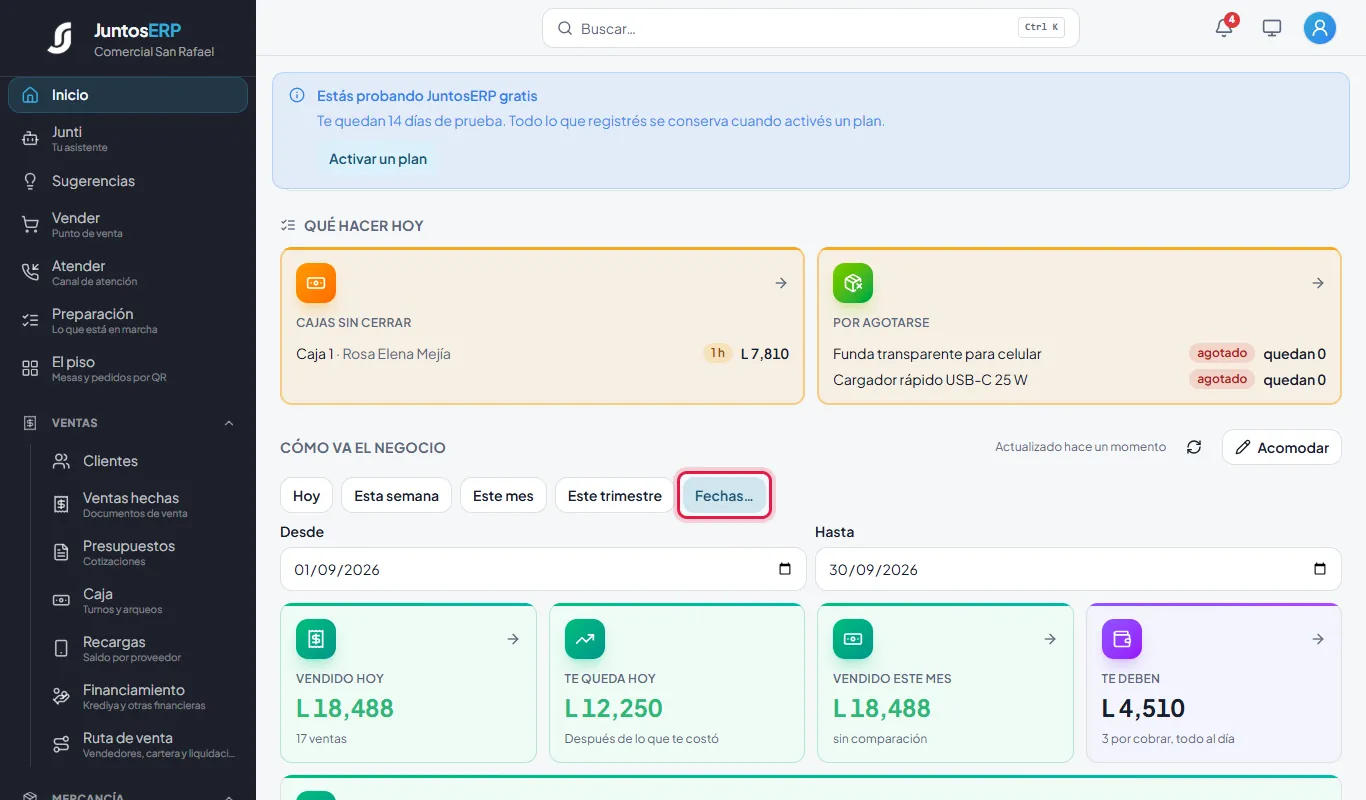Click the orange cash register icon
This screenshot has width=1366, height=800.
click(x=316, y=283)
